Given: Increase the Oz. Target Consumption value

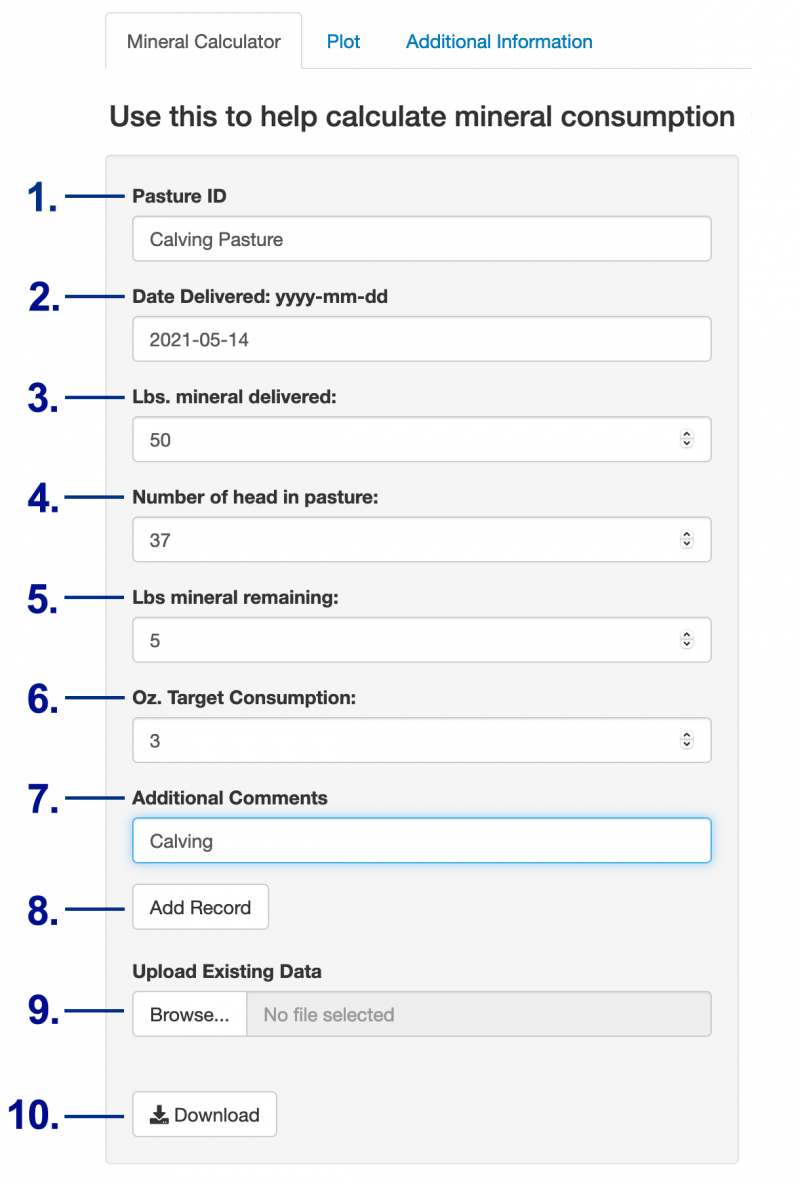Looking at the screenshot, I should (x=687, y=735).
